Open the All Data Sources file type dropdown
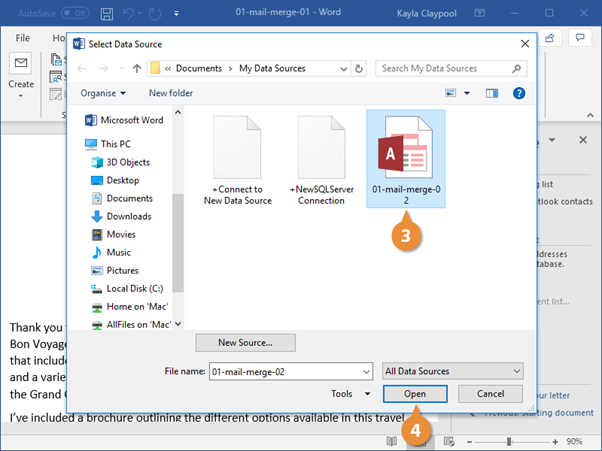 [x=453, y=371]
